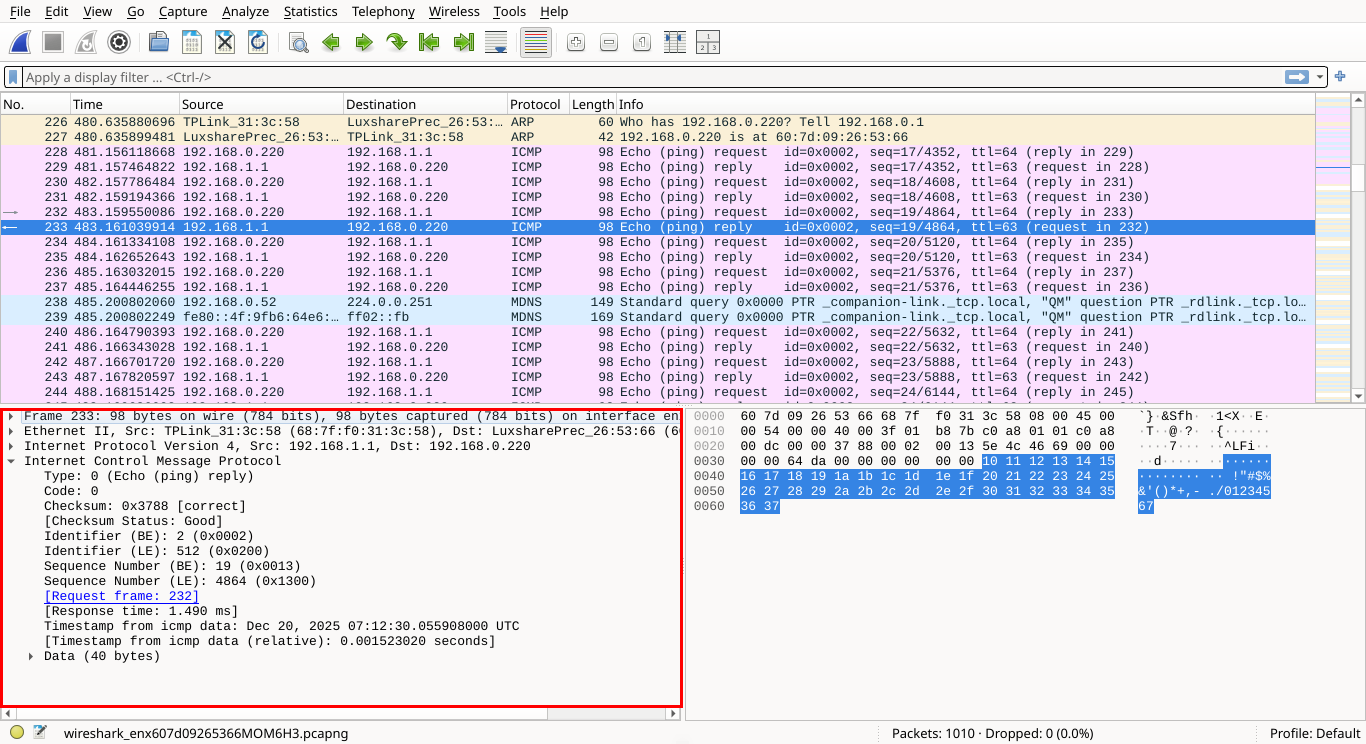Open the Telephony menu
This screenshot has height=744, width=1366.
coord(383,11)
